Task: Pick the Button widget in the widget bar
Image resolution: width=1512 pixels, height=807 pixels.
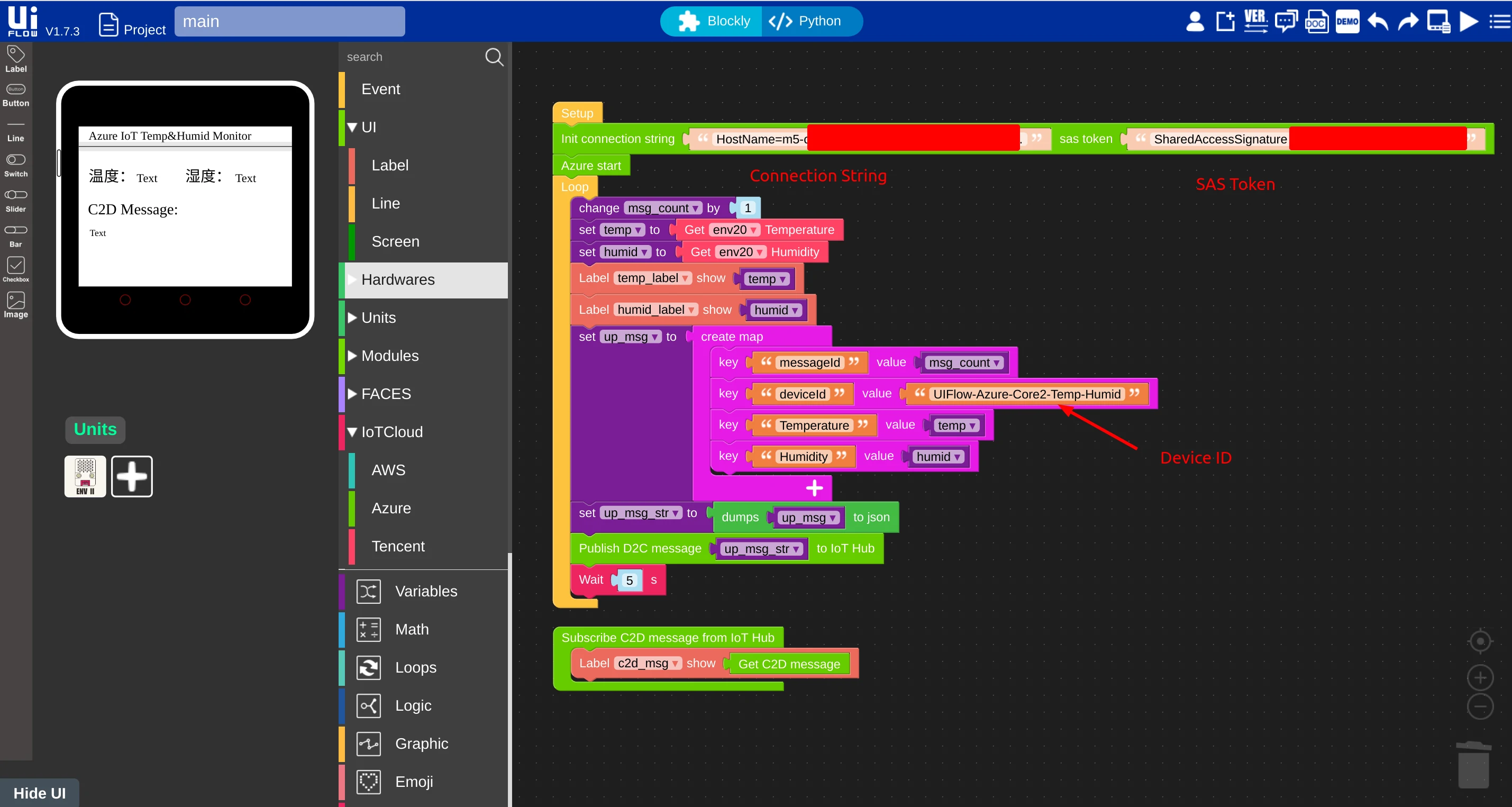Action: click(x=16, y=95)
